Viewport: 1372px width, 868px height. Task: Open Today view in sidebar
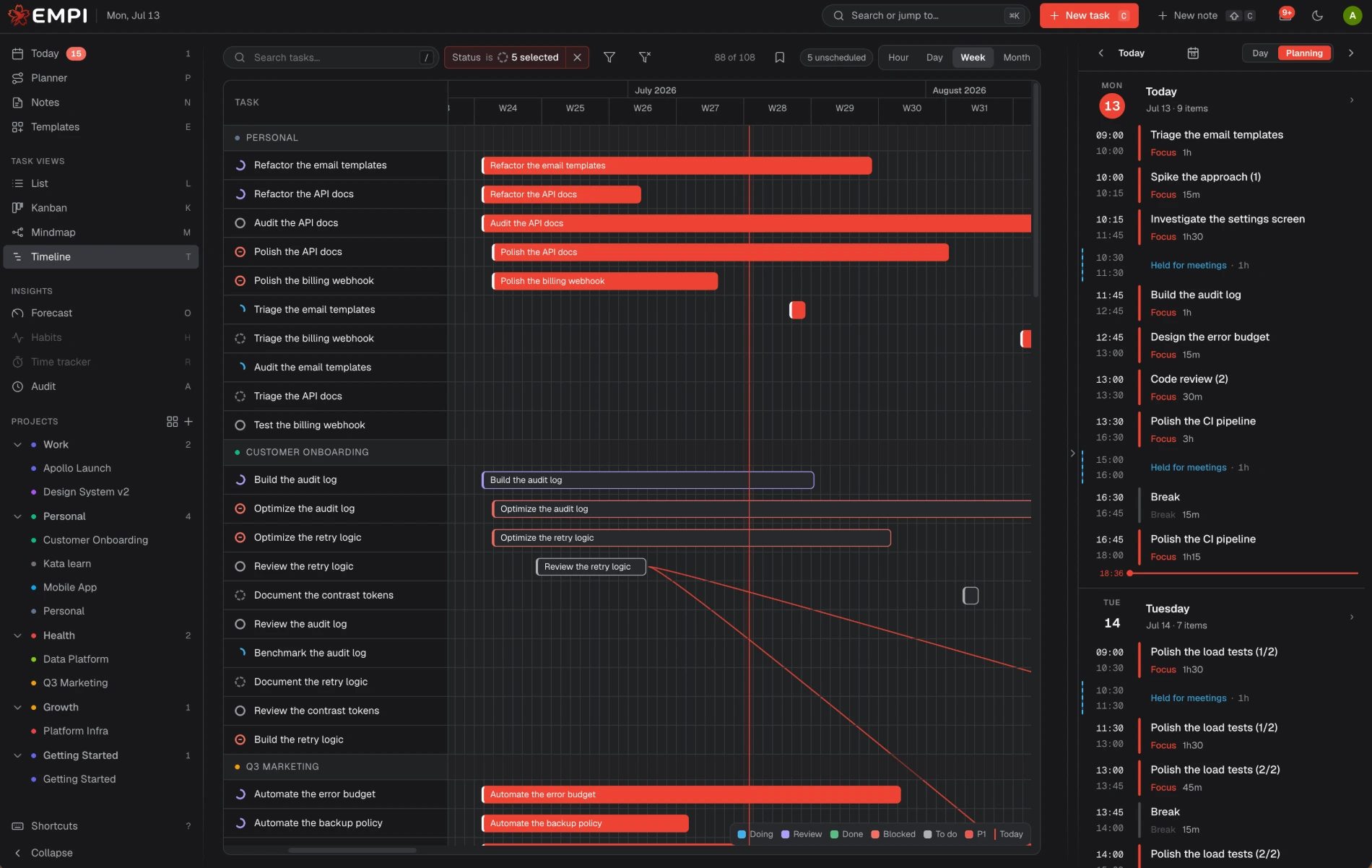[101, 53]
